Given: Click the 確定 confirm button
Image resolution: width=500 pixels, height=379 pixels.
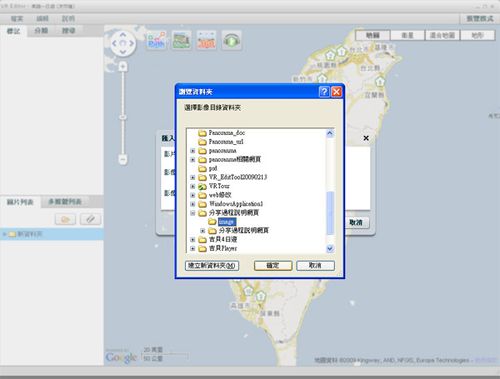Looking at the screenshot, I should 273,265.
